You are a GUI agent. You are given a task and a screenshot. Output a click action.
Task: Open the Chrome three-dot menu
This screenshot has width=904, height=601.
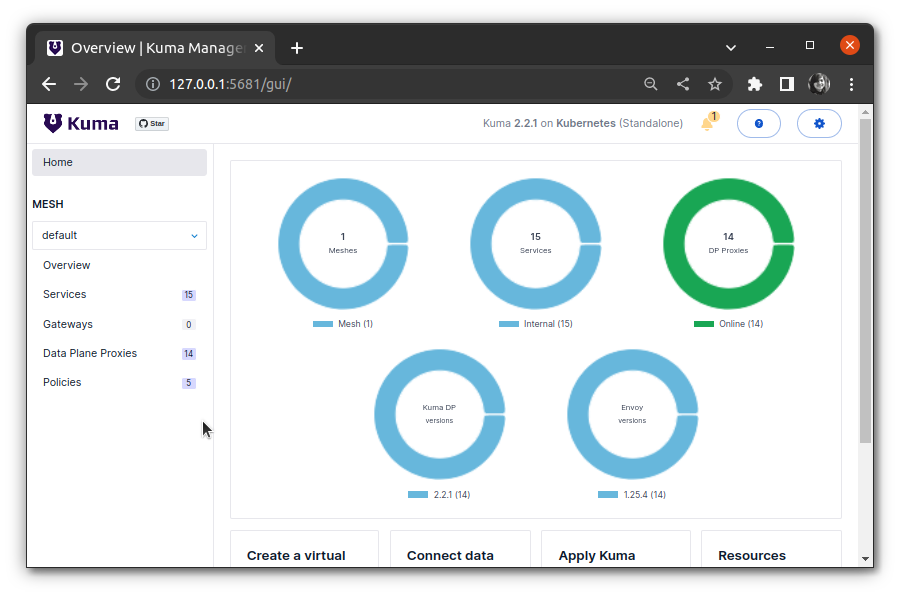852,84
